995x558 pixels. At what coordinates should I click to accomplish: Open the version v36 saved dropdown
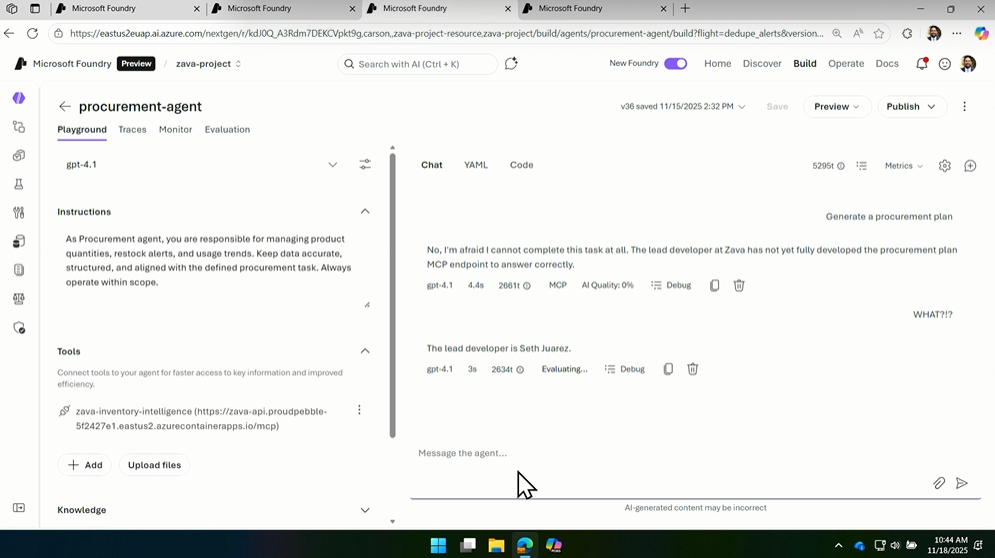[x=683, y=107]
